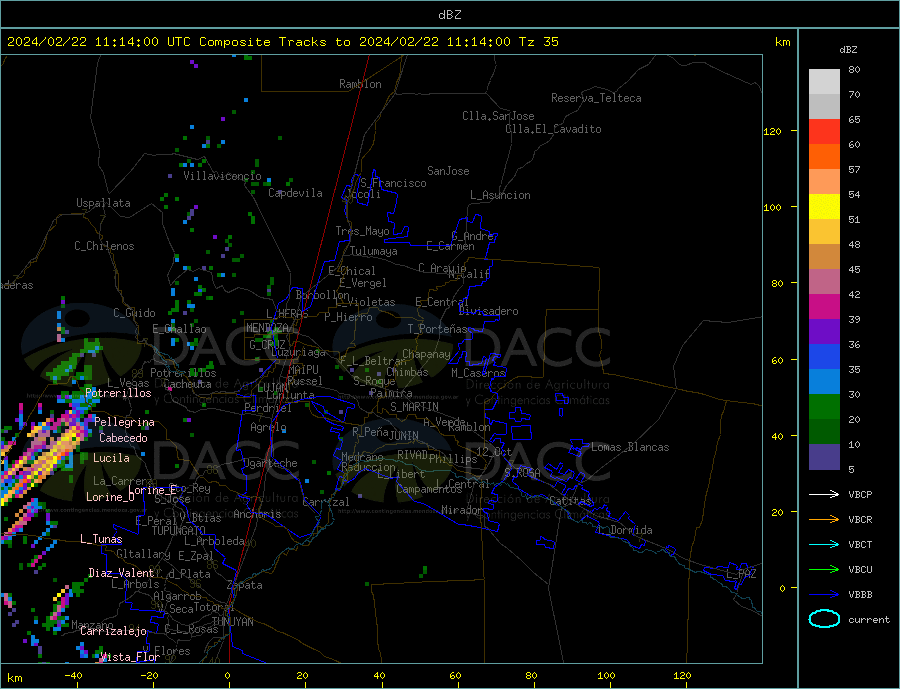The image size is (900, 689).
Task: Click the TUNUYAN label
Action: (232, 622)
